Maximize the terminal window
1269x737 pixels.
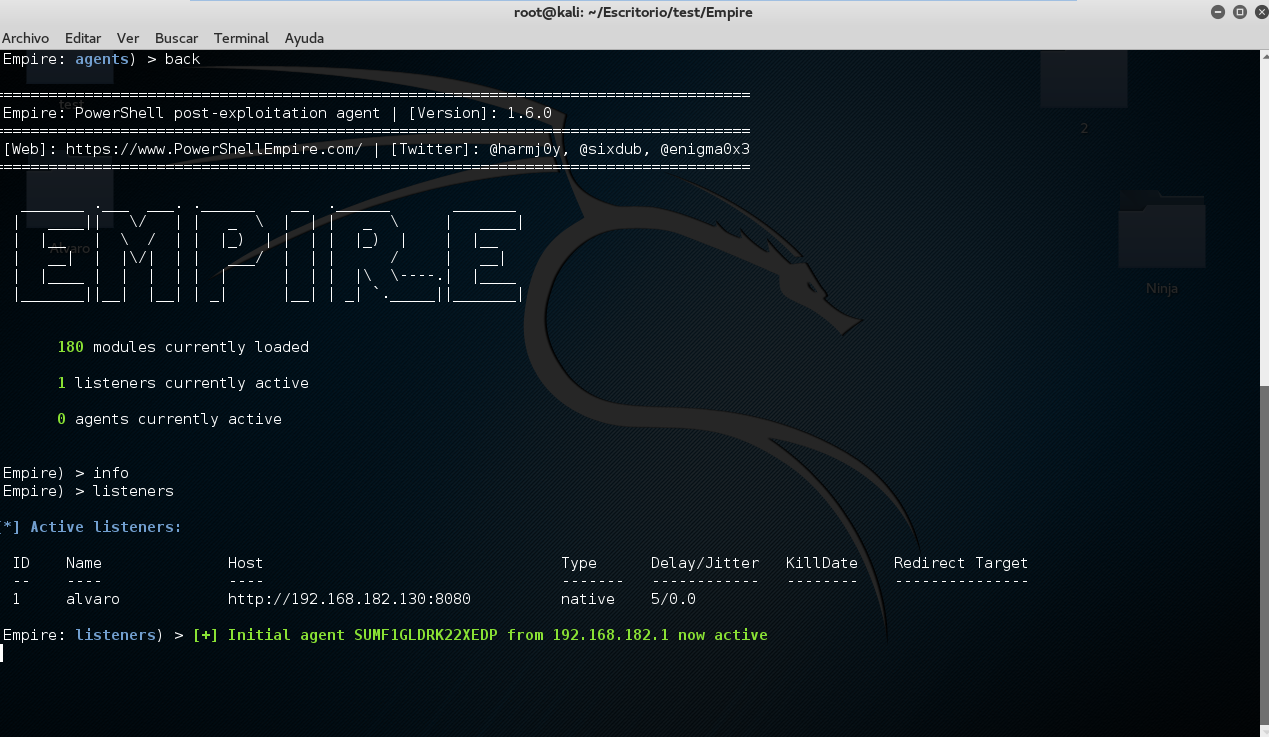(1239, 12)
